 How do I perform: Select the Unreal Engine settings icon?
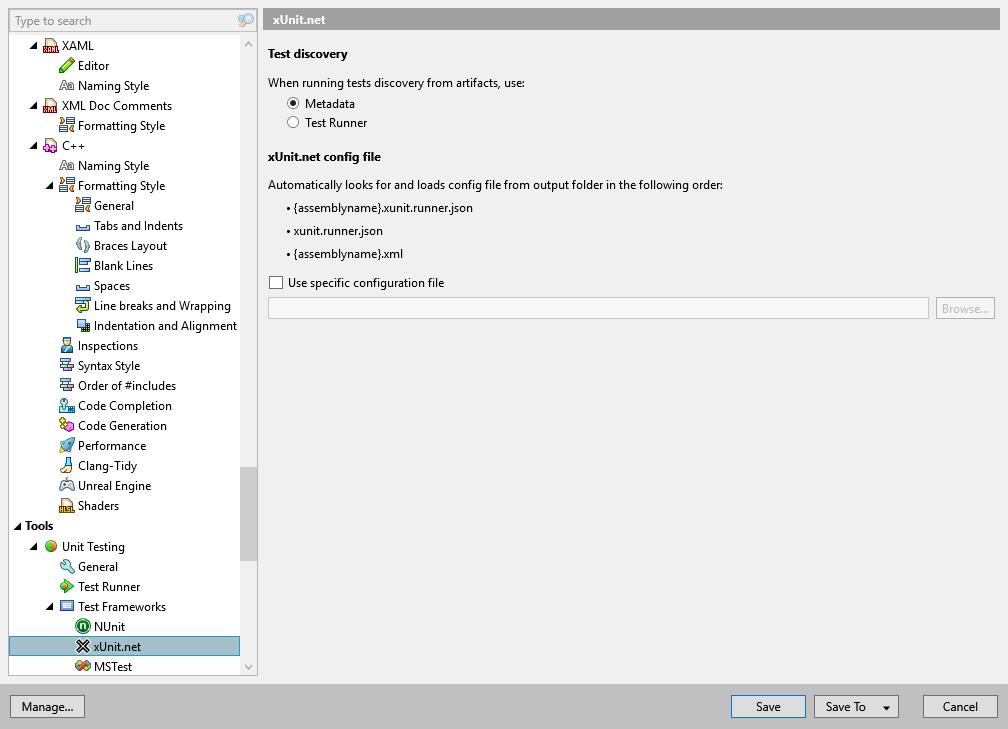coord(68,485)
